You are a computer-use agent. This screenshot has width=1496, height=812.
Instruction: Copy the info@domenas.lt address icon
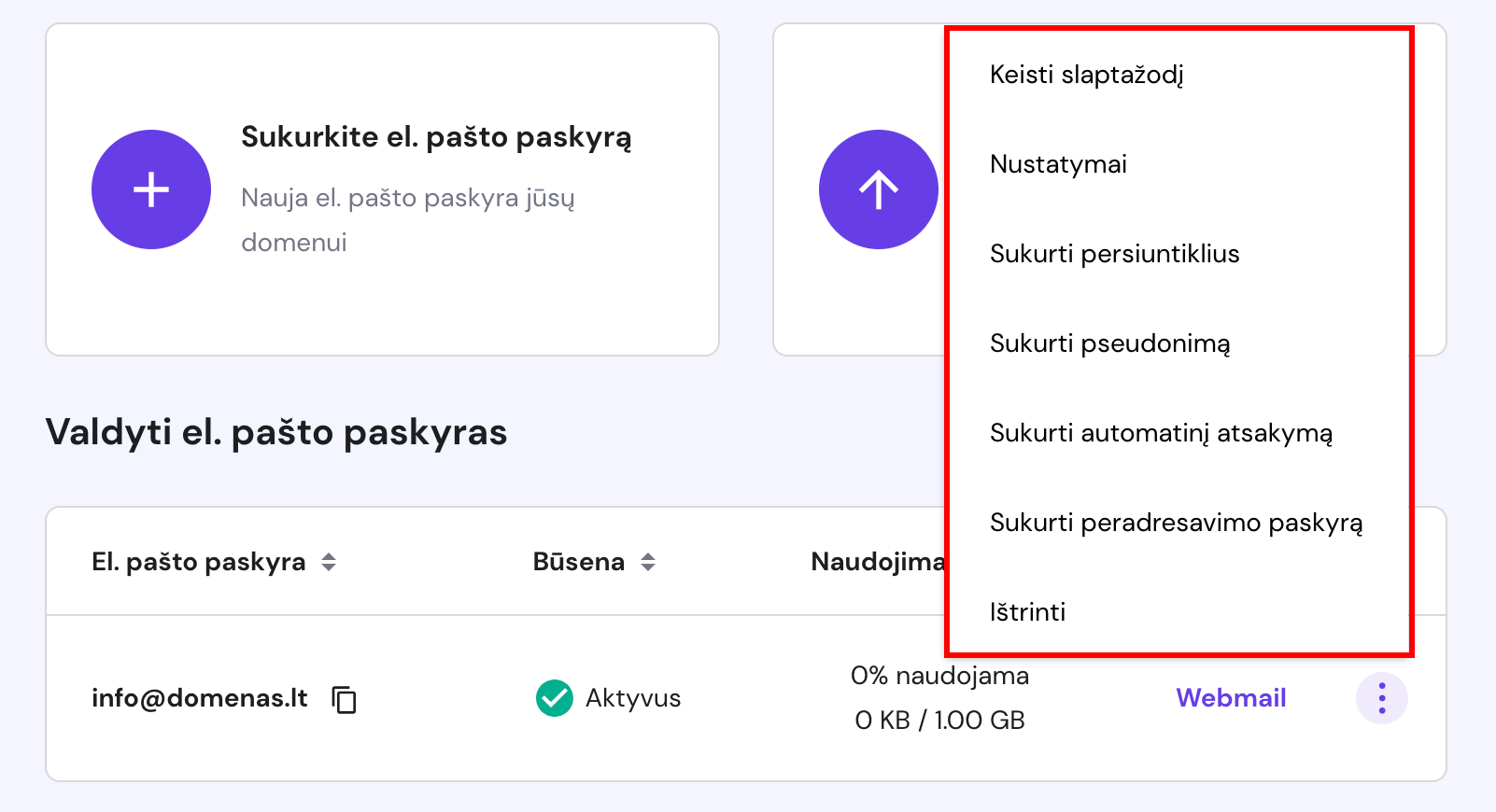[x=345, y=699]
